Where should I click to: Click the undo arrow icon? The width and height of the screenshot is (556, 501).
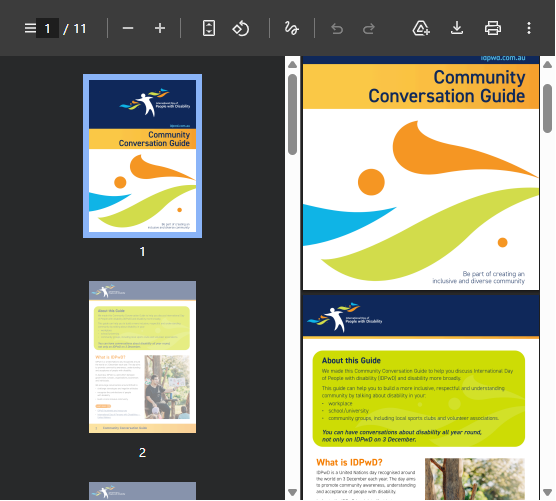point(337,28)
